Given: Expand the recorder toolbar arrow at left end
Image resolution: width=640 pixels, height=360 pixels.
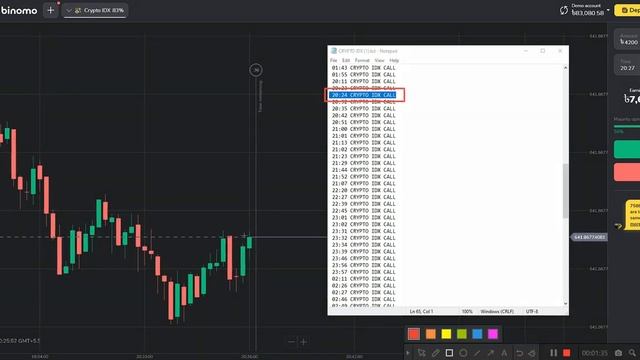Looking at the screenshot, I should click(x=407, y=353).
